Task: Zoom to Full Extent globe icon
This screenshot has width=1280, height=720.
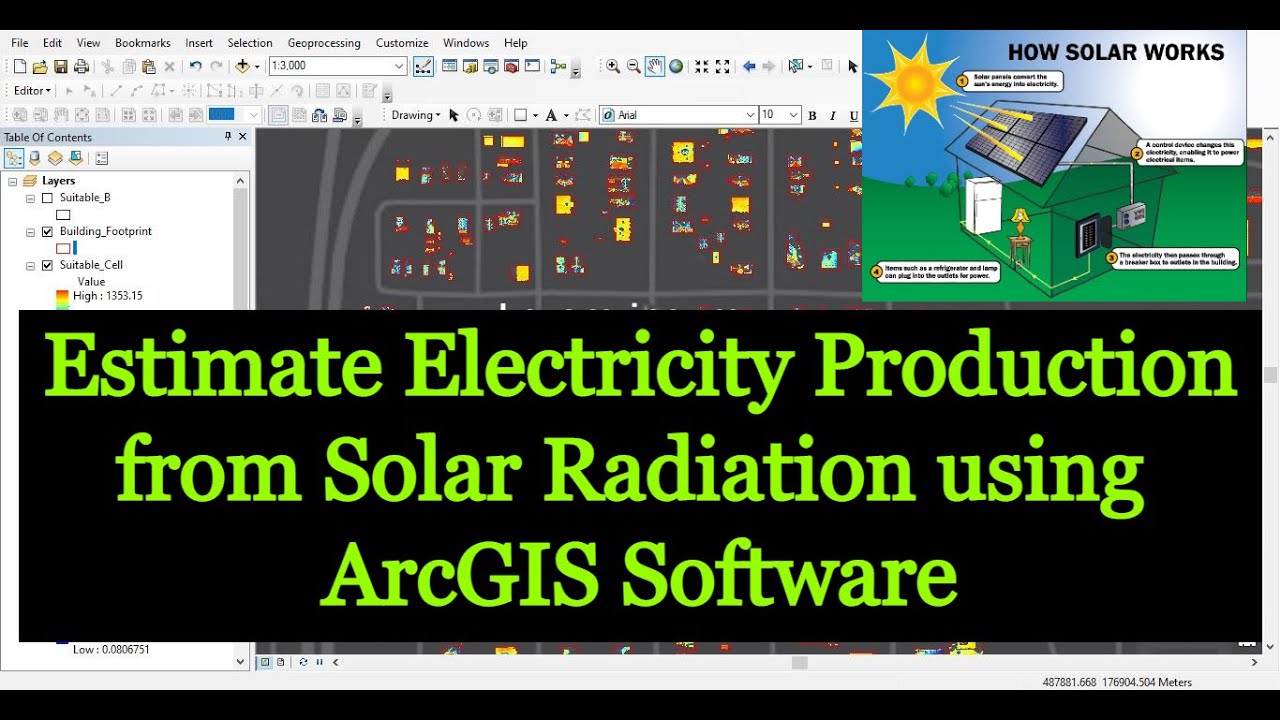Action: point(676,66)
